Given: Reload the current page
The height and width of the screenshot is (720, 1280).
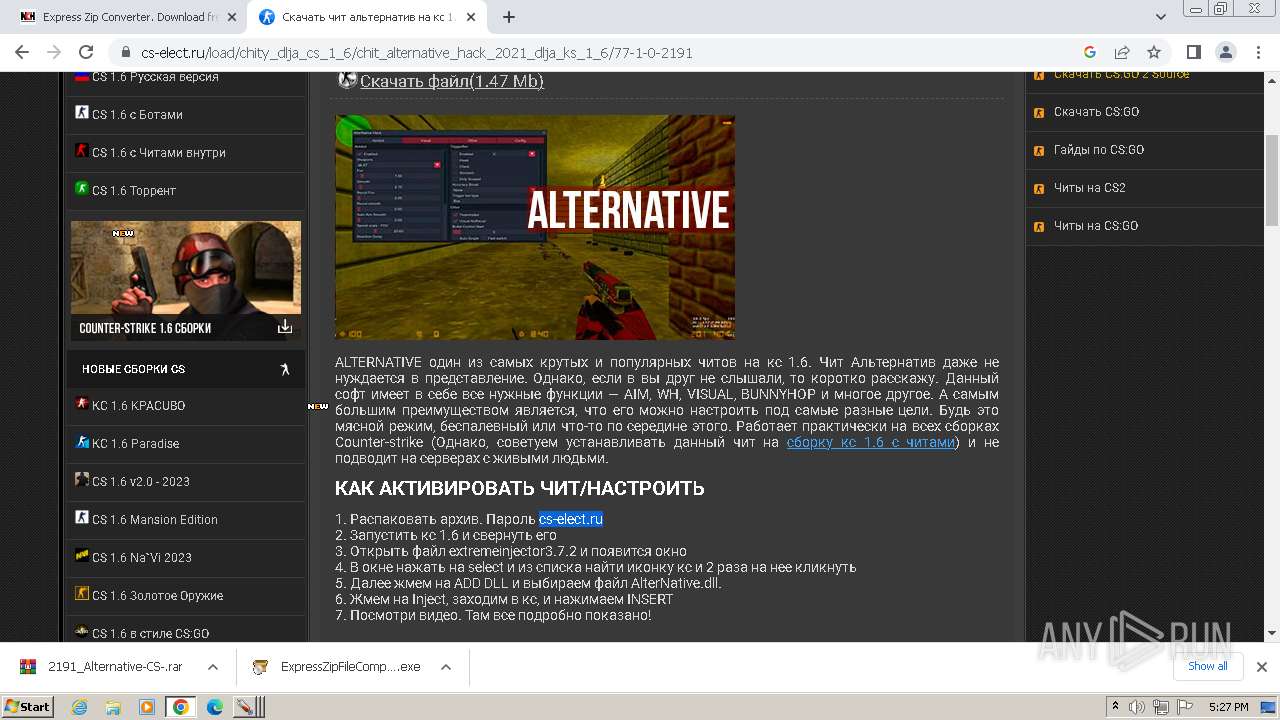Looking at the screenshot, I should (x=86, y=52).
